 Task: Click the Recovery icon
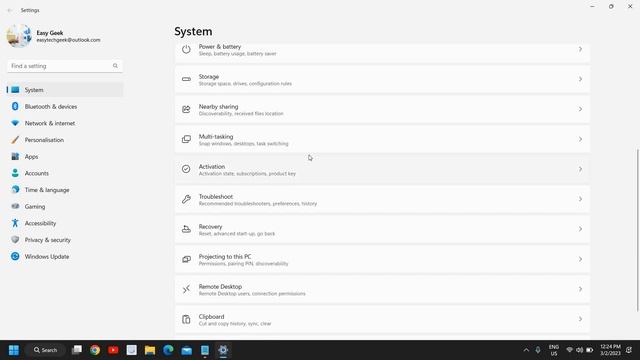point(186,229)
